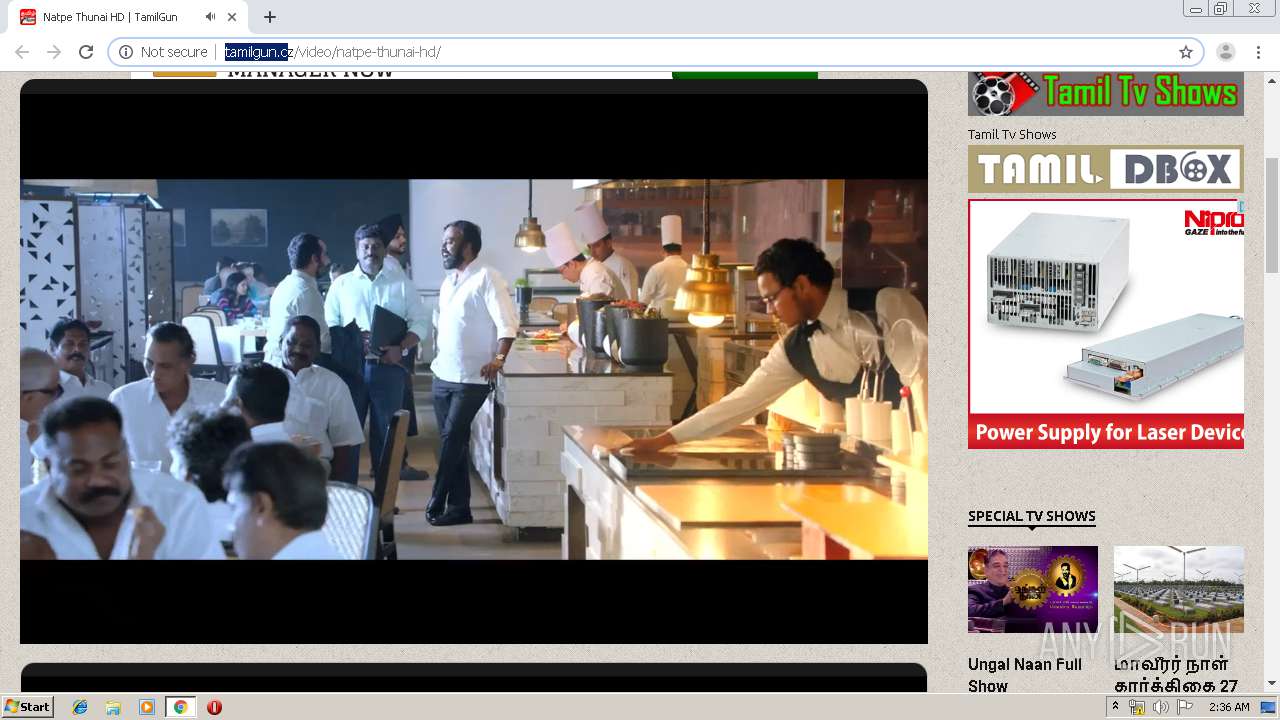1280x720 pixels.
Task: Go back to previous page in Chrome
Action: click(x=22, y=52)
